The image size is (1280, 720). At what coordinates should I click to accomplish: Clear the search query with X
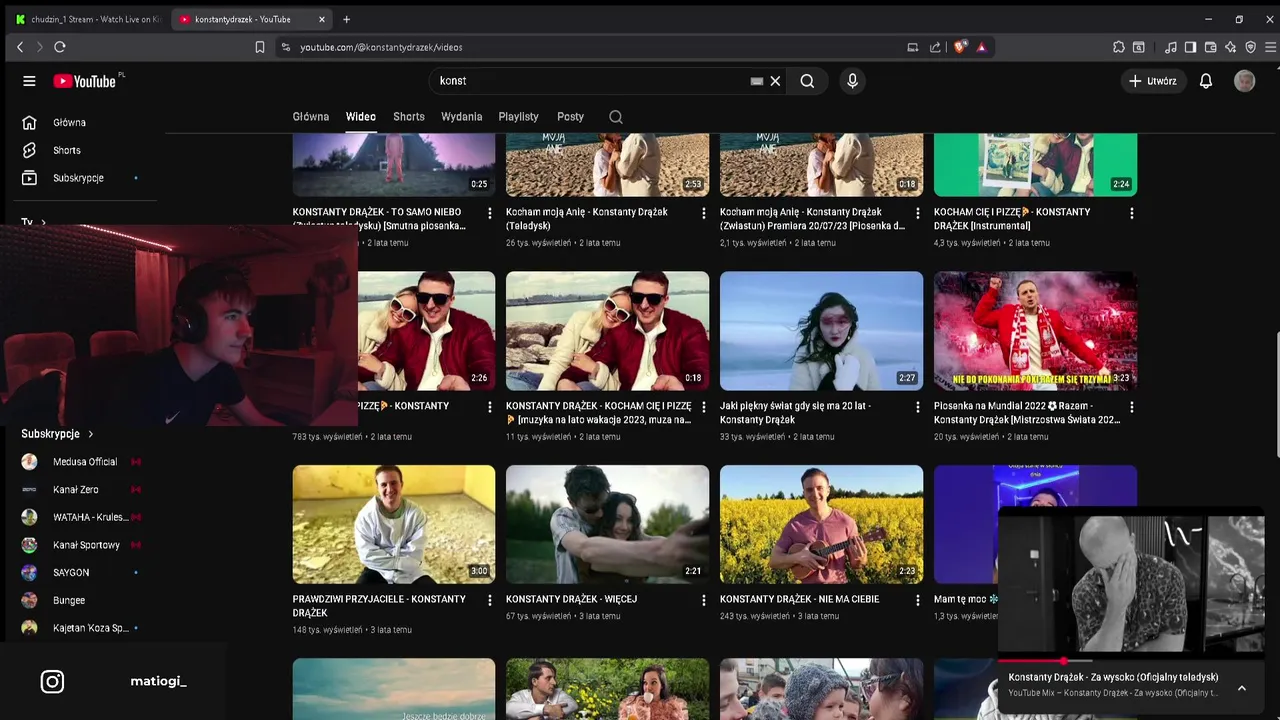pyautogui.click(x=775, y=81)
